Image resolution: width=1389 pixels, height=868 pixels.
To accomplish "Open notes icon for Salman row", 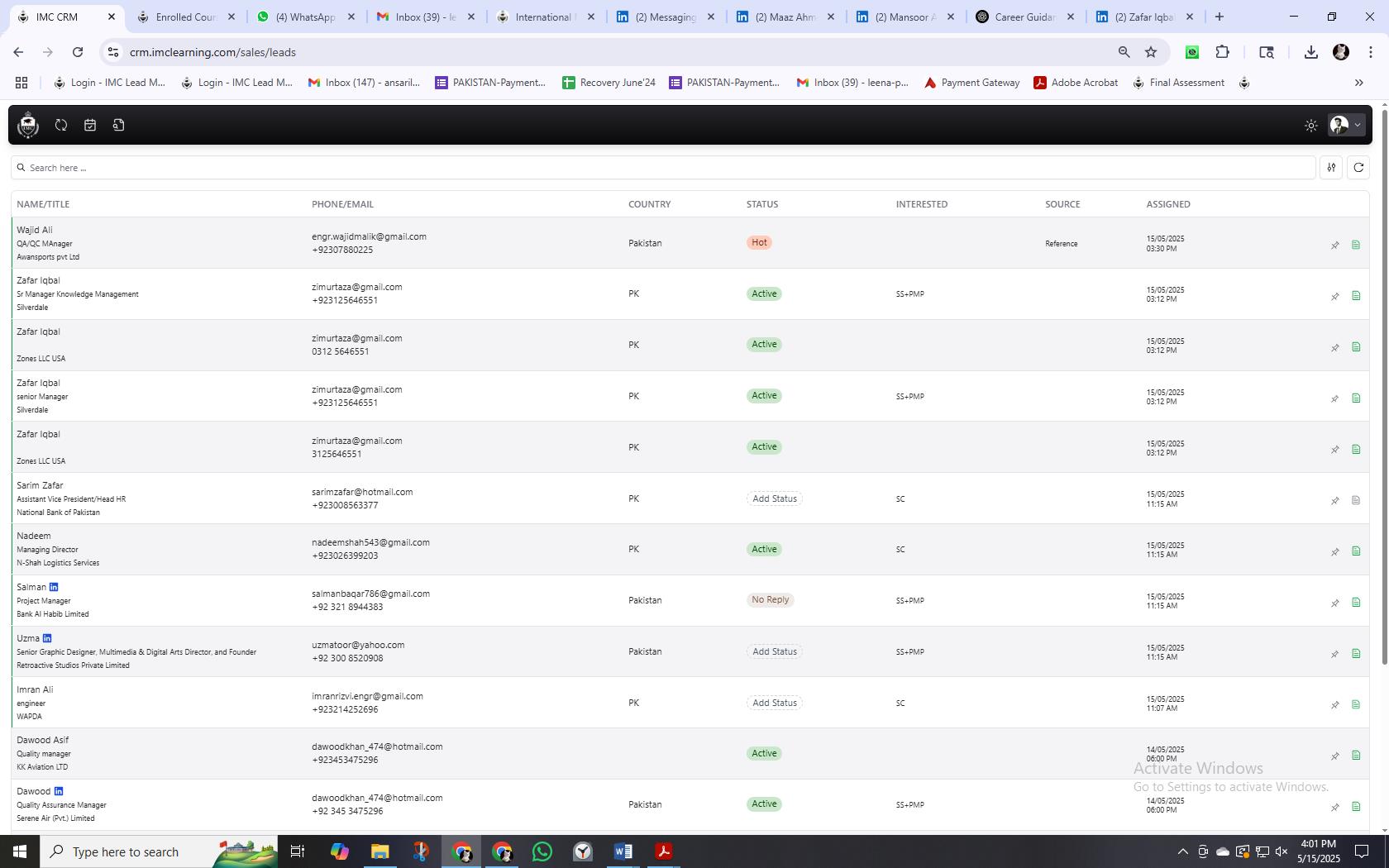I will click(1356, 603).
